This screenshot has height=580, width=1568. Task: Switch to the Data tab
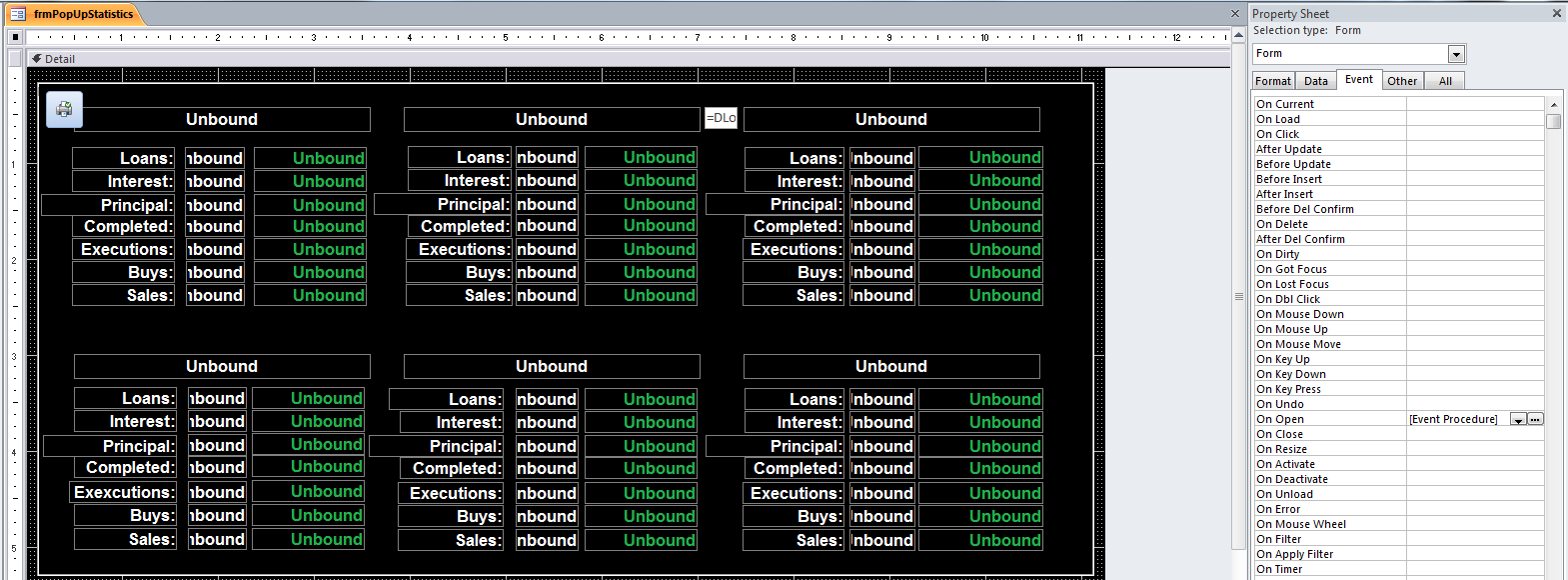pos(1316,81)
